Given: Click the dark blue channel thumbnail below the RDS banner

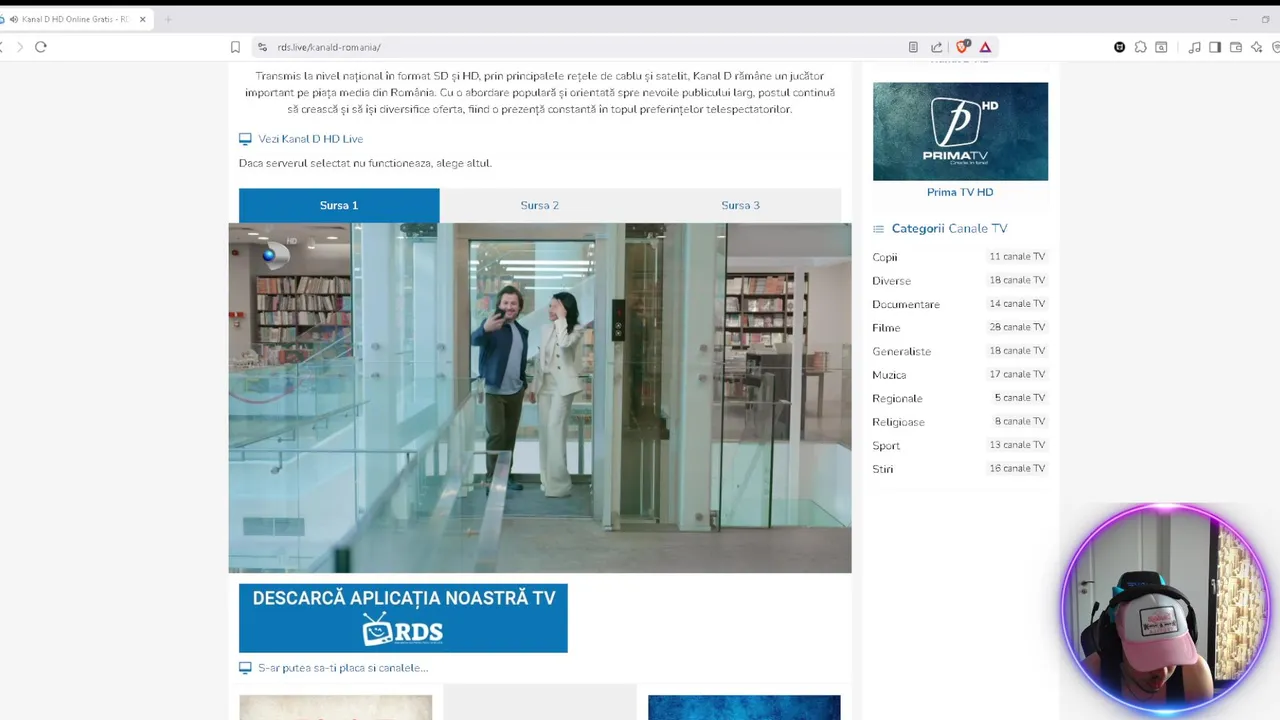Looking at the screenshot, I should pyautogui.click(x=744, y=708).
